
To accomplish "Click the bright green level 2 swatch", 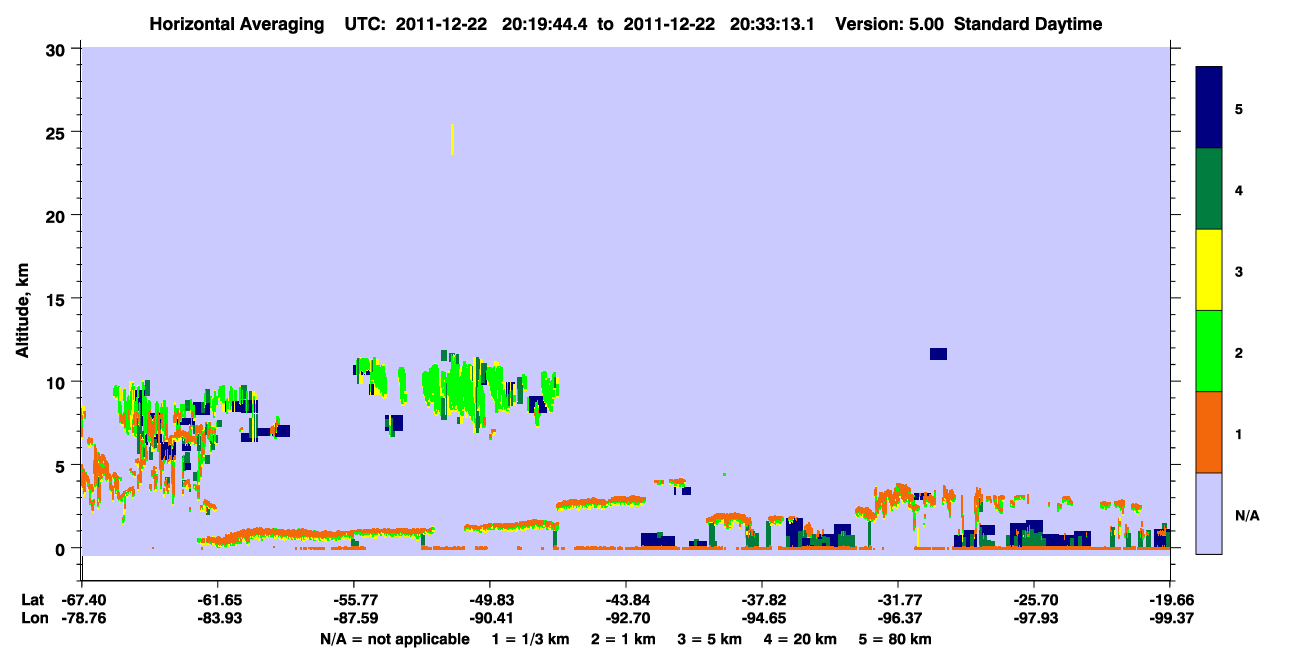I will [1209, 351].
